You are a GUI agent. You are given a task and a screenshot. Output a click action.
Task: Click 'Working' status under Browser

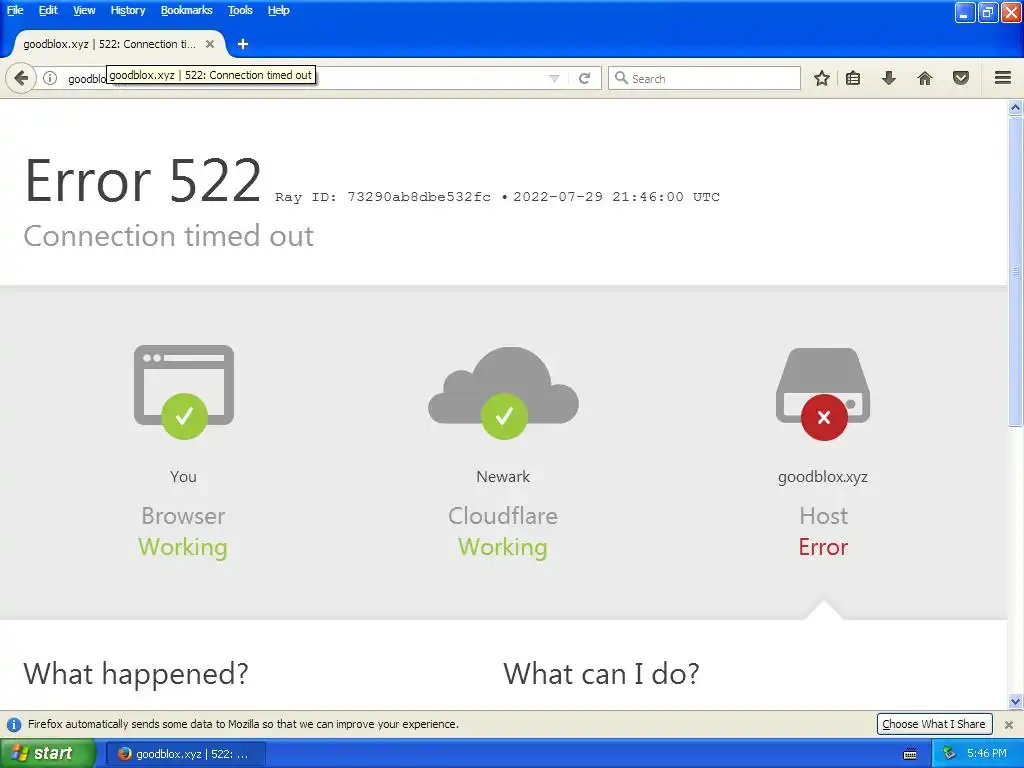183,547
